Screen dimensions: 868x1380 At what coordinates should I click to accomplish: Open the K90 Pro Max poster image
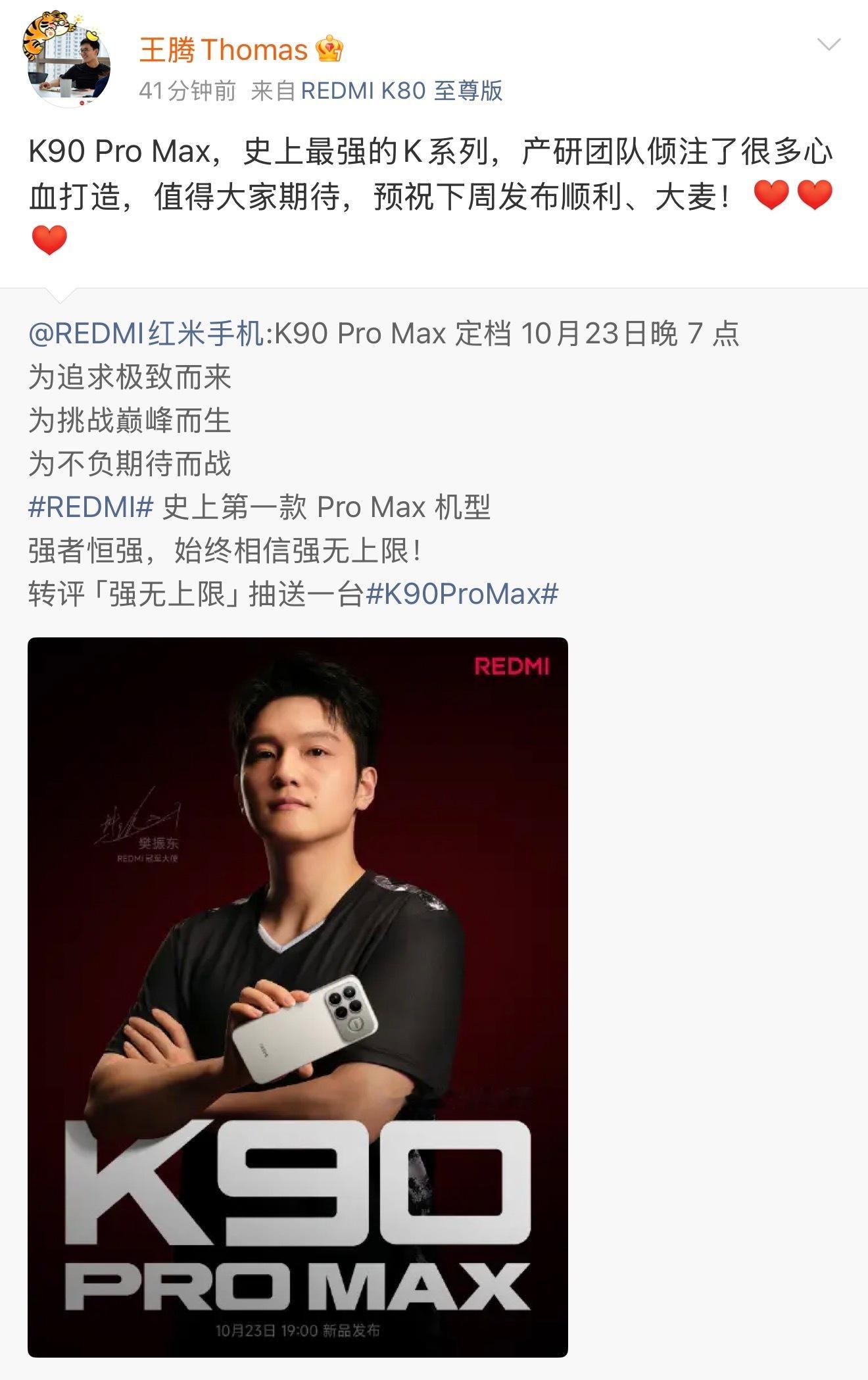point(298,997)
